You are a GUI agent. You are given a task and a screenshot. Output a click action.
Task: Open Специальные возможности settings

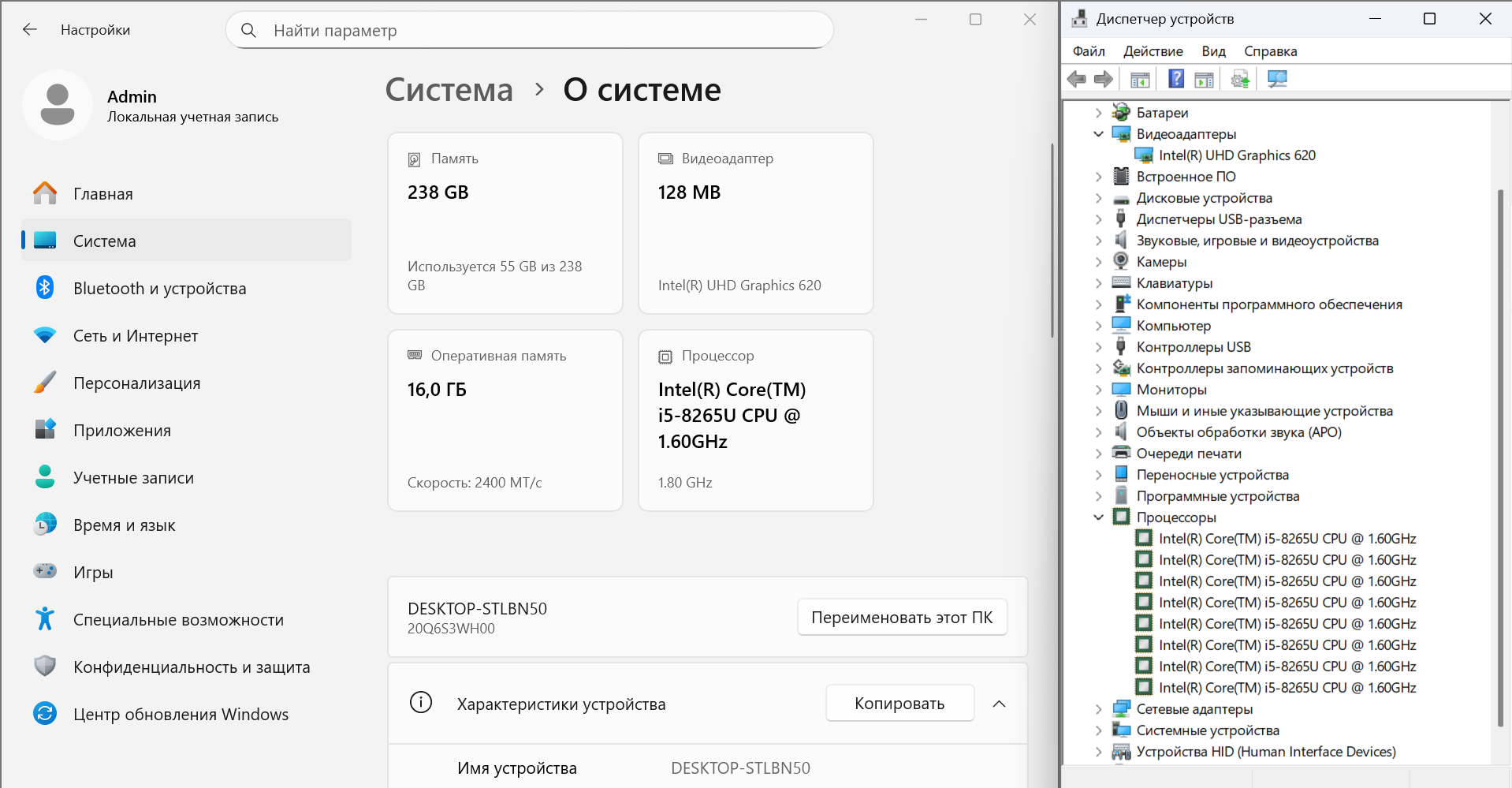(x=186, y=620)
